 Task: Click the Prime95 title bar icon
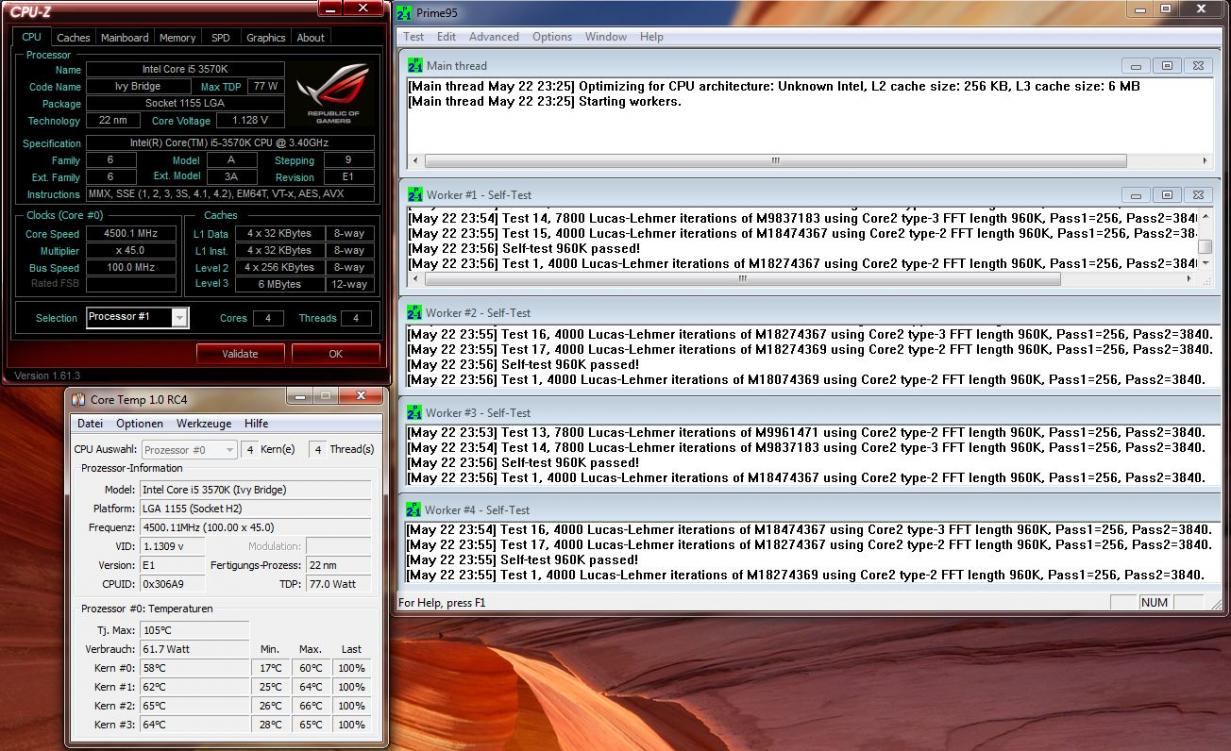404,12
